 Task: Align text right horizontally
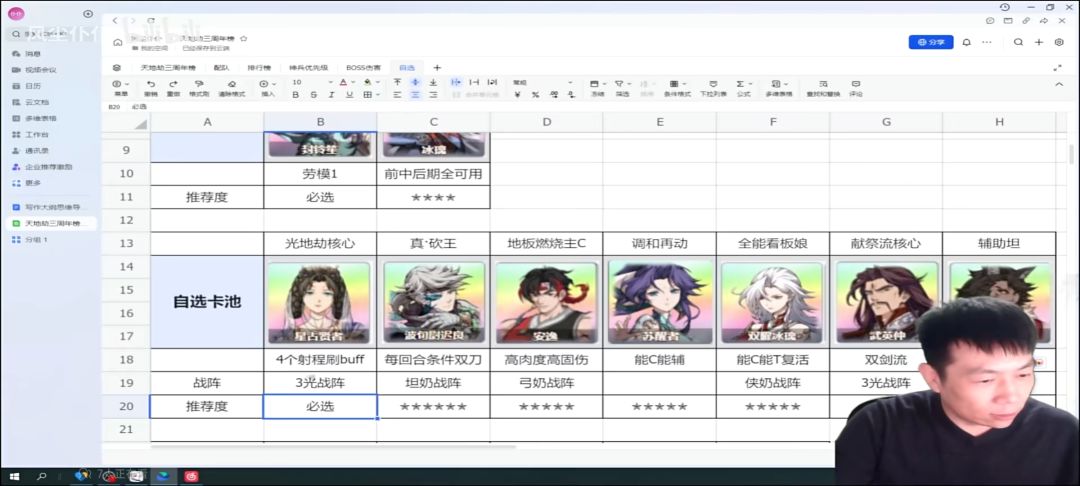(x=433, y=95)
